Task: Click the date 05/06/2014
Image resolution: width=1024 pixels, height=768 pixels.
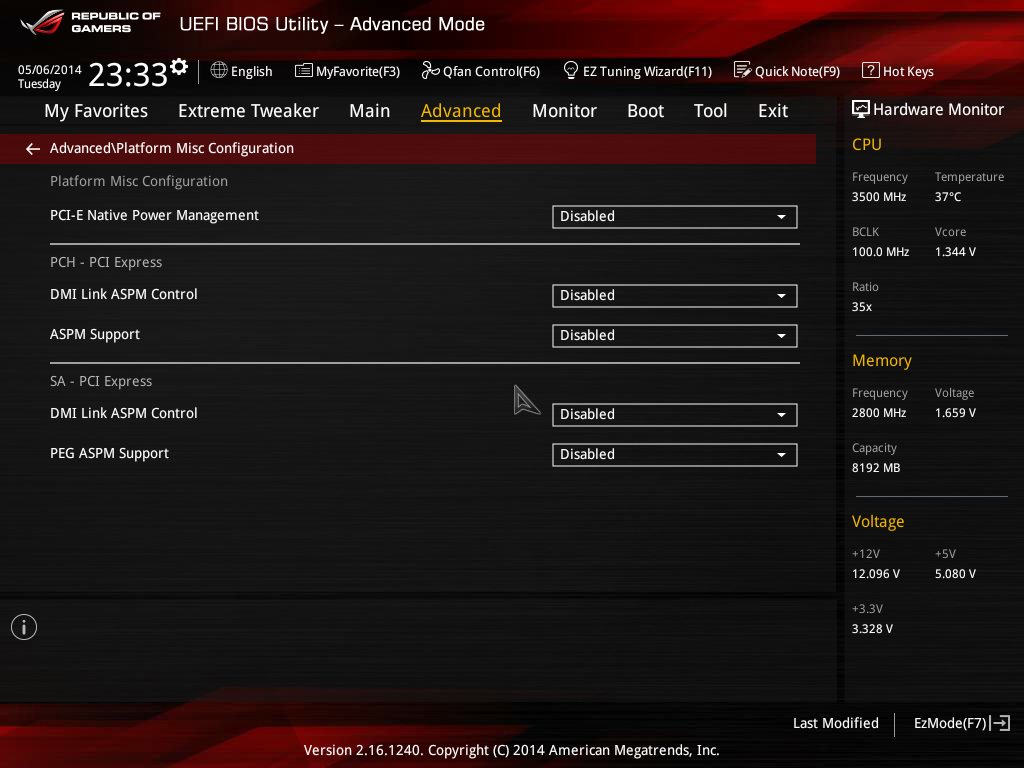Action: (50, 70)
